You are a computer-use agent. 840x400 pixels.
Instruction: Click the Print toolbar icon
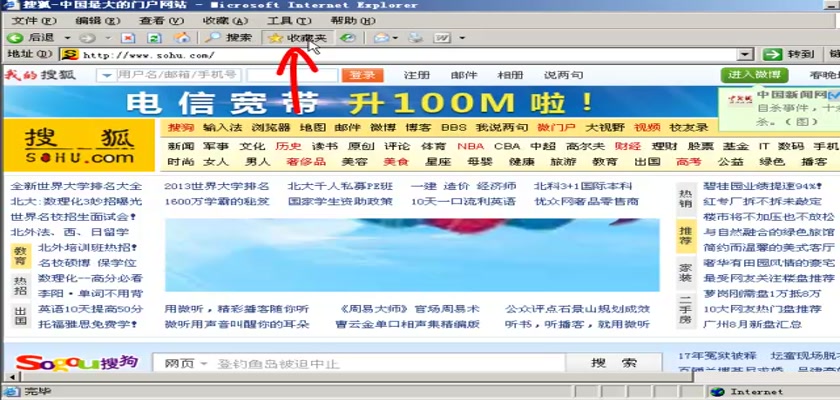pyautogui.click(x=416, y=38)
